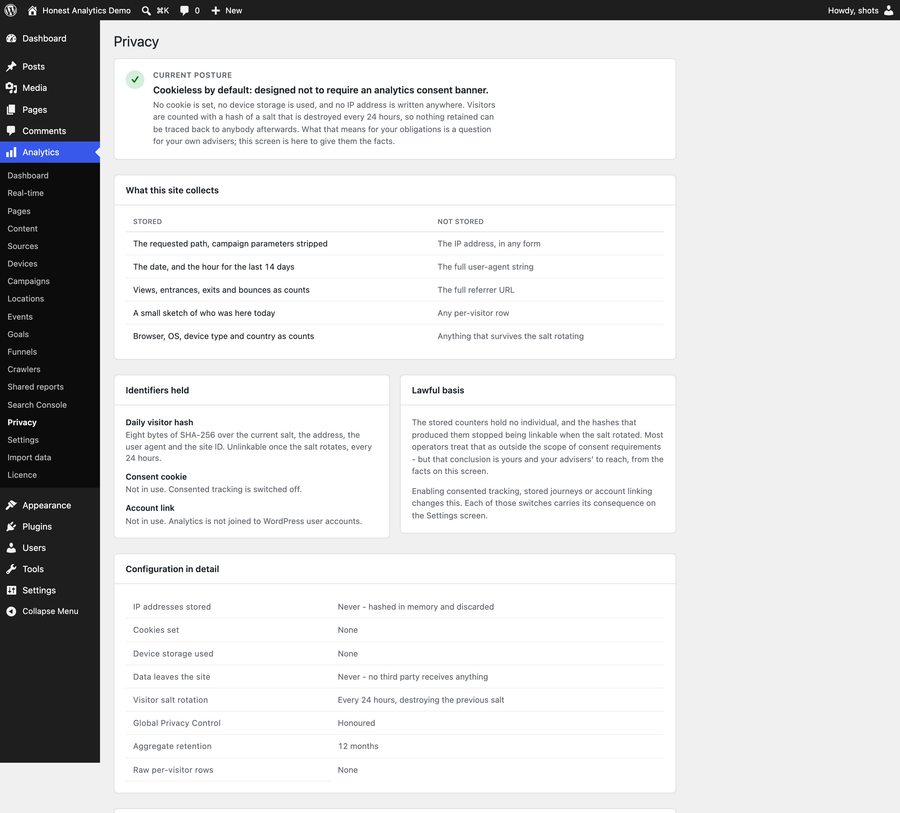The width and height of the screenshot is (900, 813).
Task: Open the user avatar icon
Action: 889,10
